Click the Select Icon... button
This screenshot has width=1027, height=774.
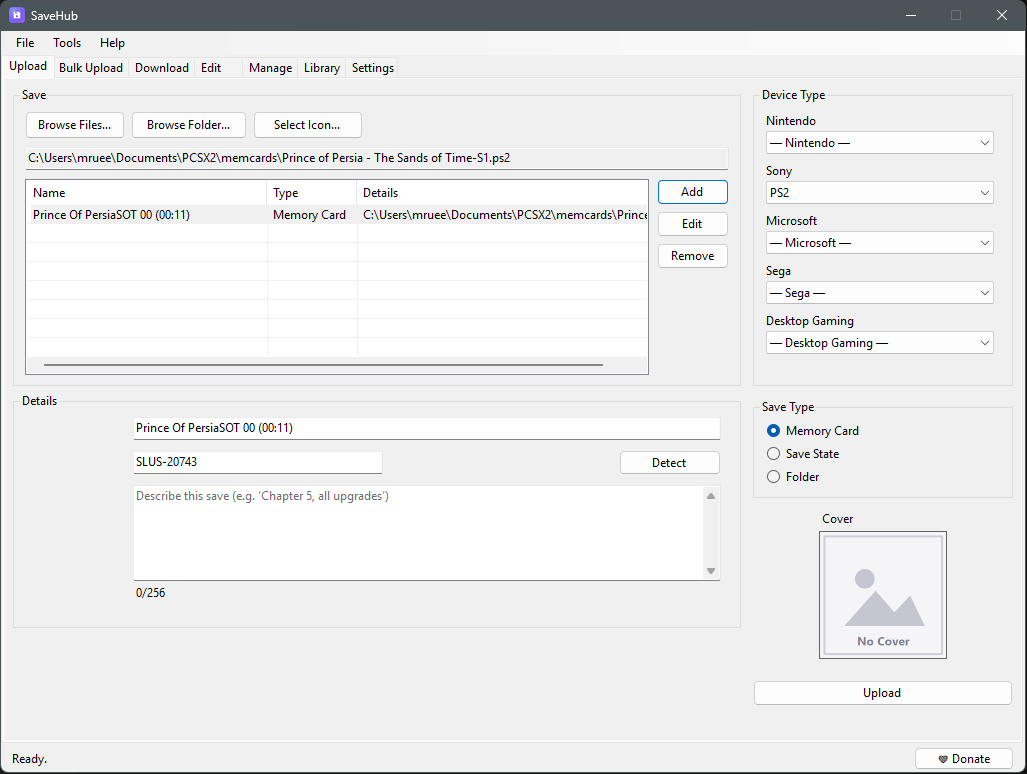307,125
